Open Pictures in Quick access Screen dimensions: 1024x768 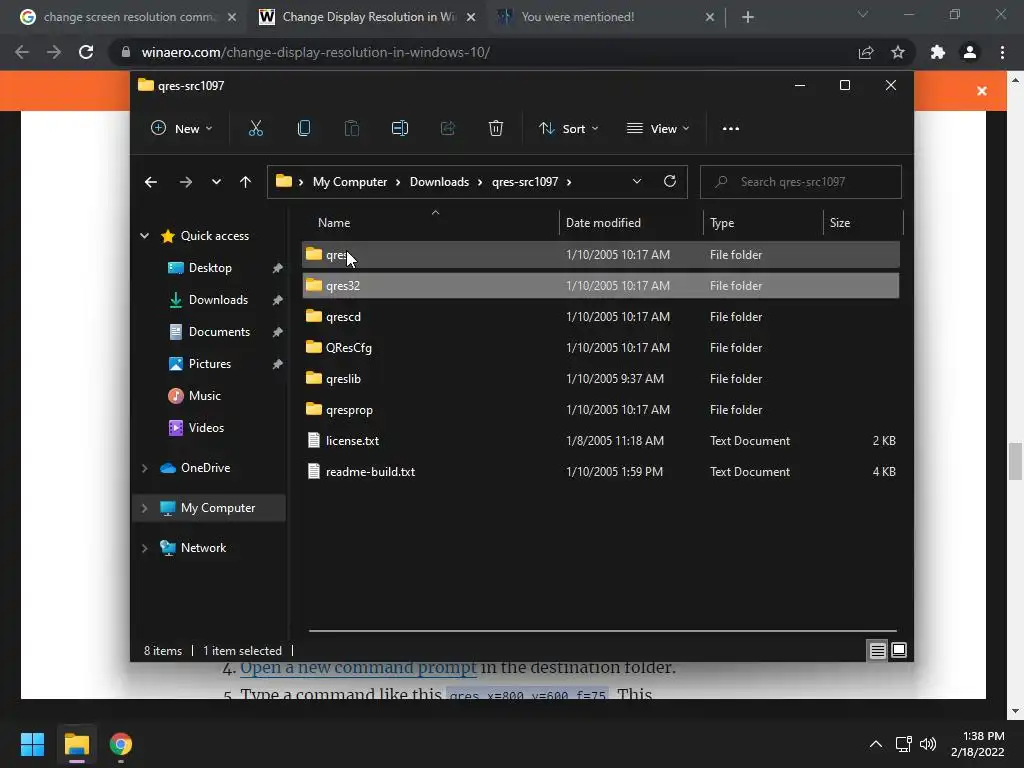210,364
